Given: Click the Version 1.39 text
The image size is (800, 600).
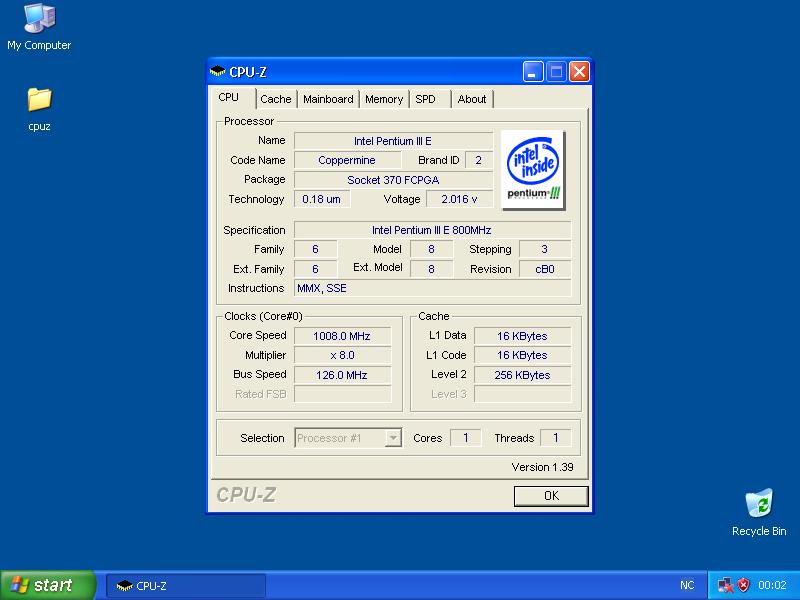Looking at the screenshot, I should point(542,467).
